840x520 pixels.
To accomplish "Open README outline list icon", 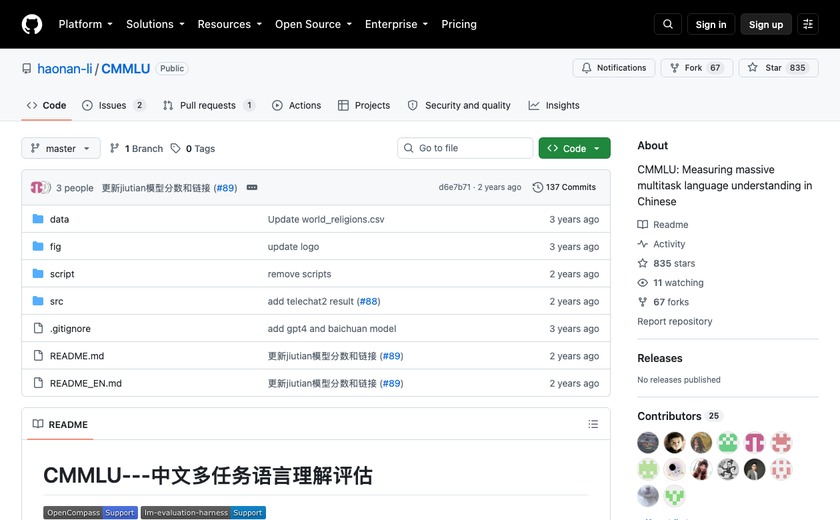I will coord(593,424).
